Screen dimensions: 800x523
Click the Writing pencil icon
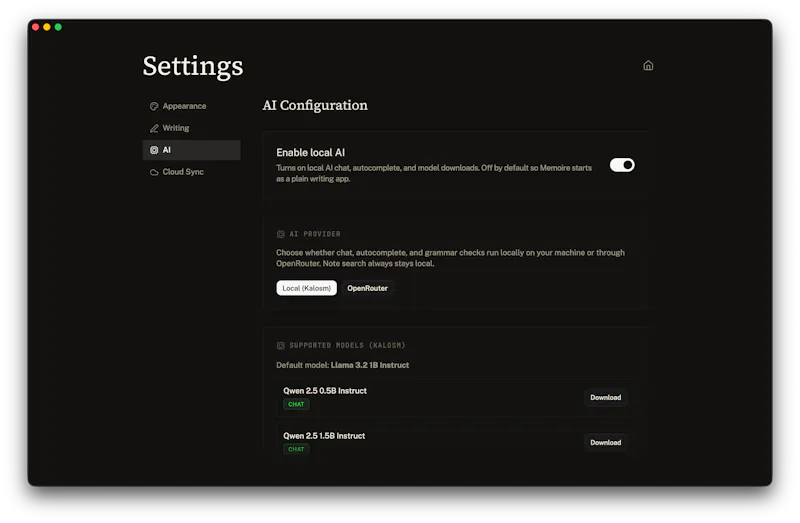154,128
